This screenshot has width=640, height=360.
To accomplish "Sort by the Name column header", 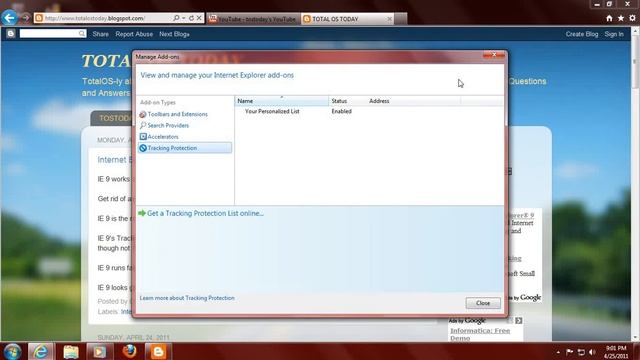I will 282,101.
